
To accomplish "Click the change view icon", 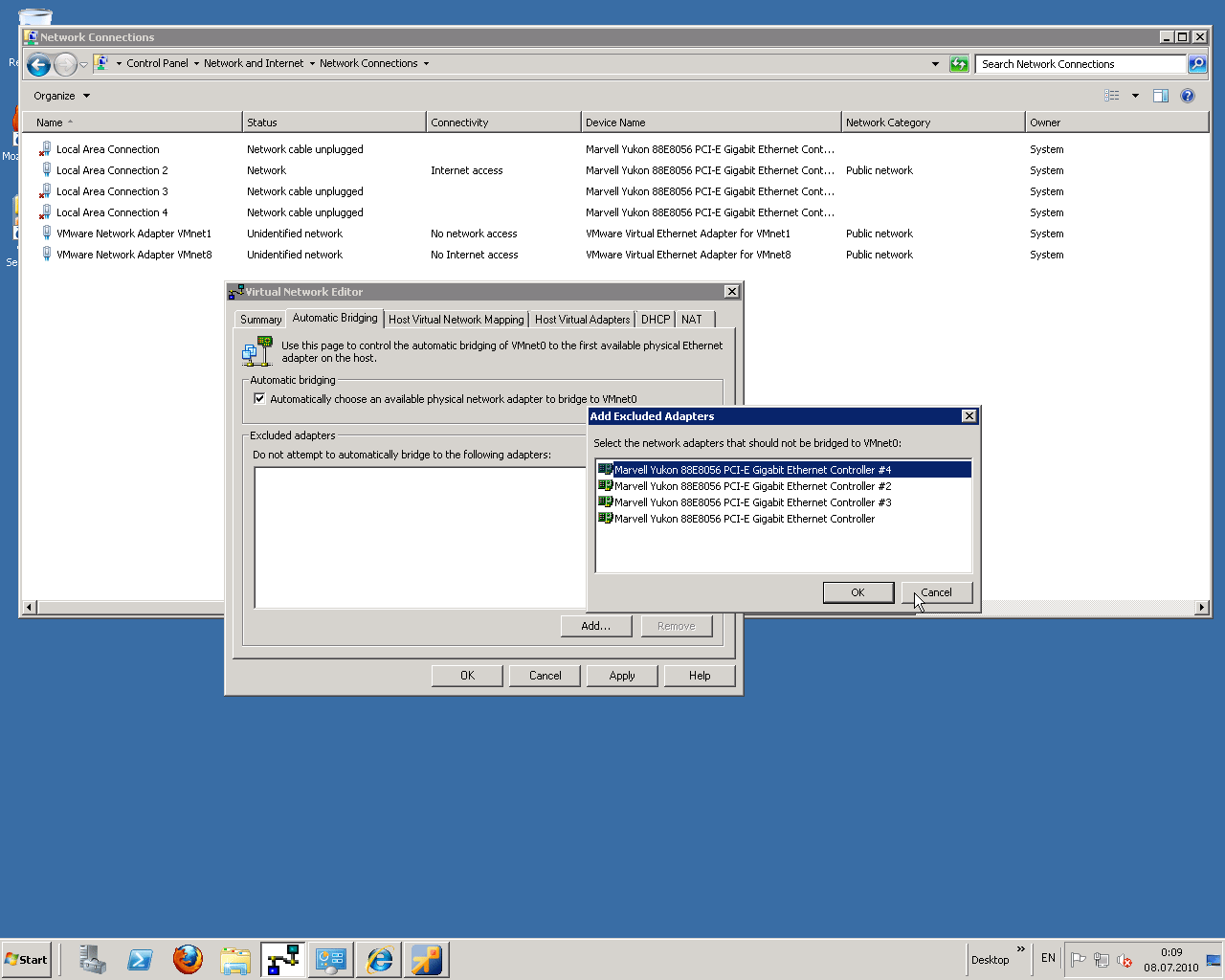I will pyautogui.click(x=1112, y=96).
